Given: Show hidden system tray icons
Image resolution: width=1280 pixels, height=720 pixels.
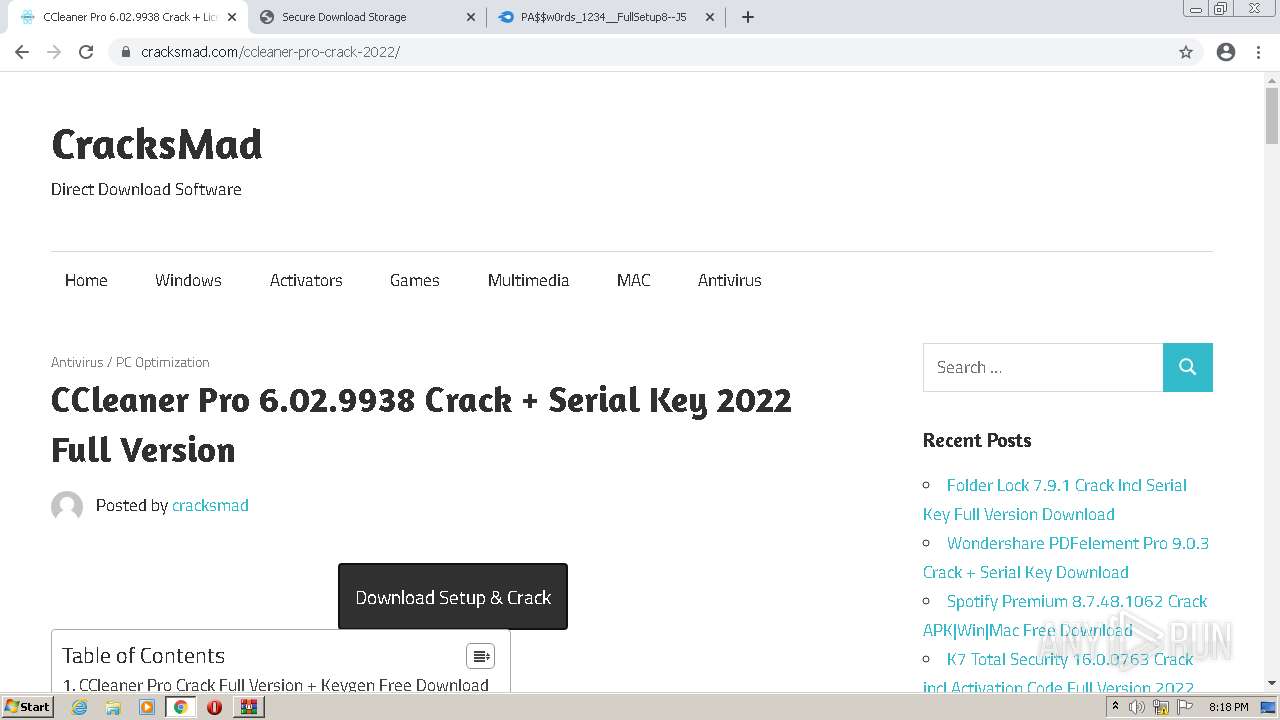Looking at the screenshot, I should point(1115,707).
